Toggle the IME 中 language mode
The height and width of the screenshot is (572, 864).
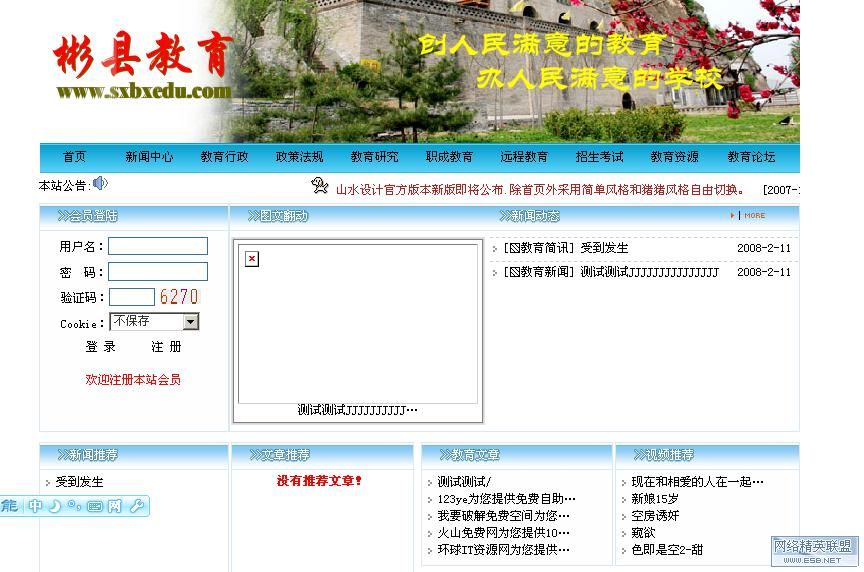[35, 505]
